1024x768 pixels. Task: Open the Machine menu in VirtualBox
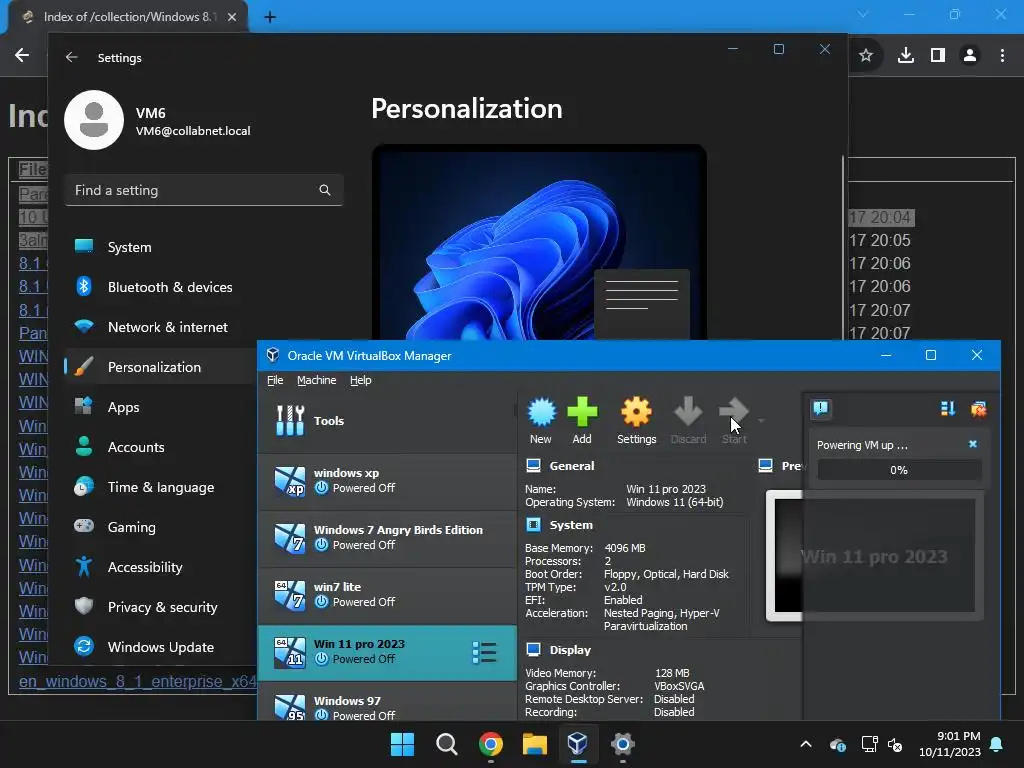click(317, 380)
